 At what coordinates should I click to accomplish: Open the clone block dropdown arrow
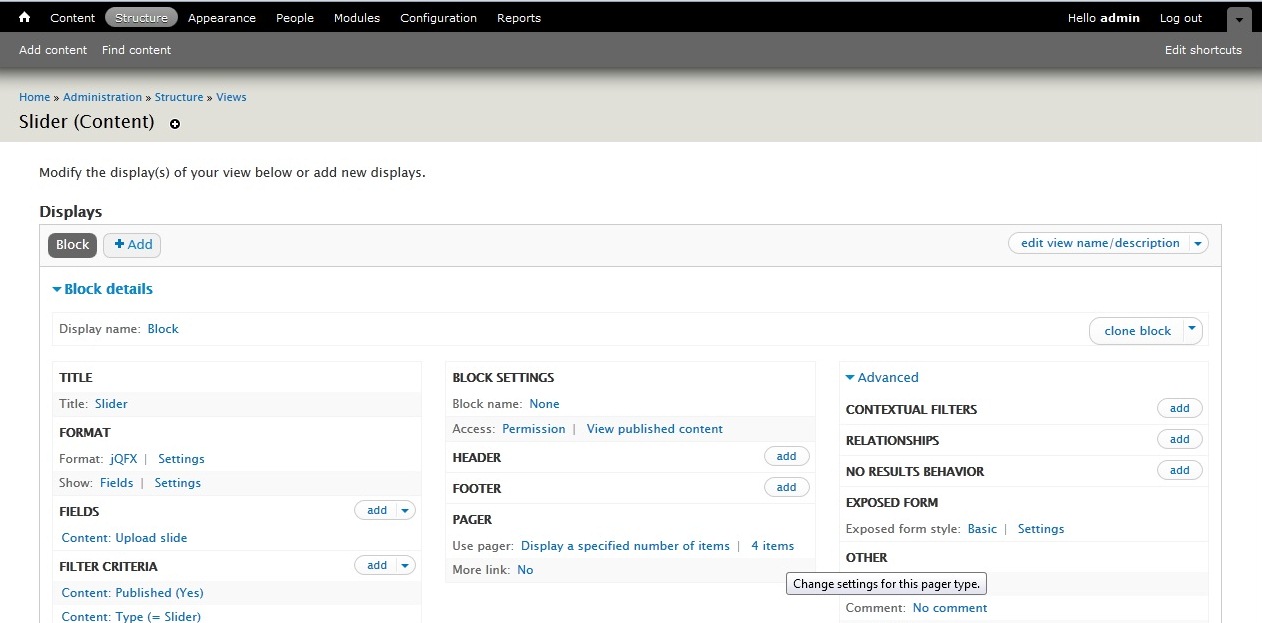coord(1191,330)
